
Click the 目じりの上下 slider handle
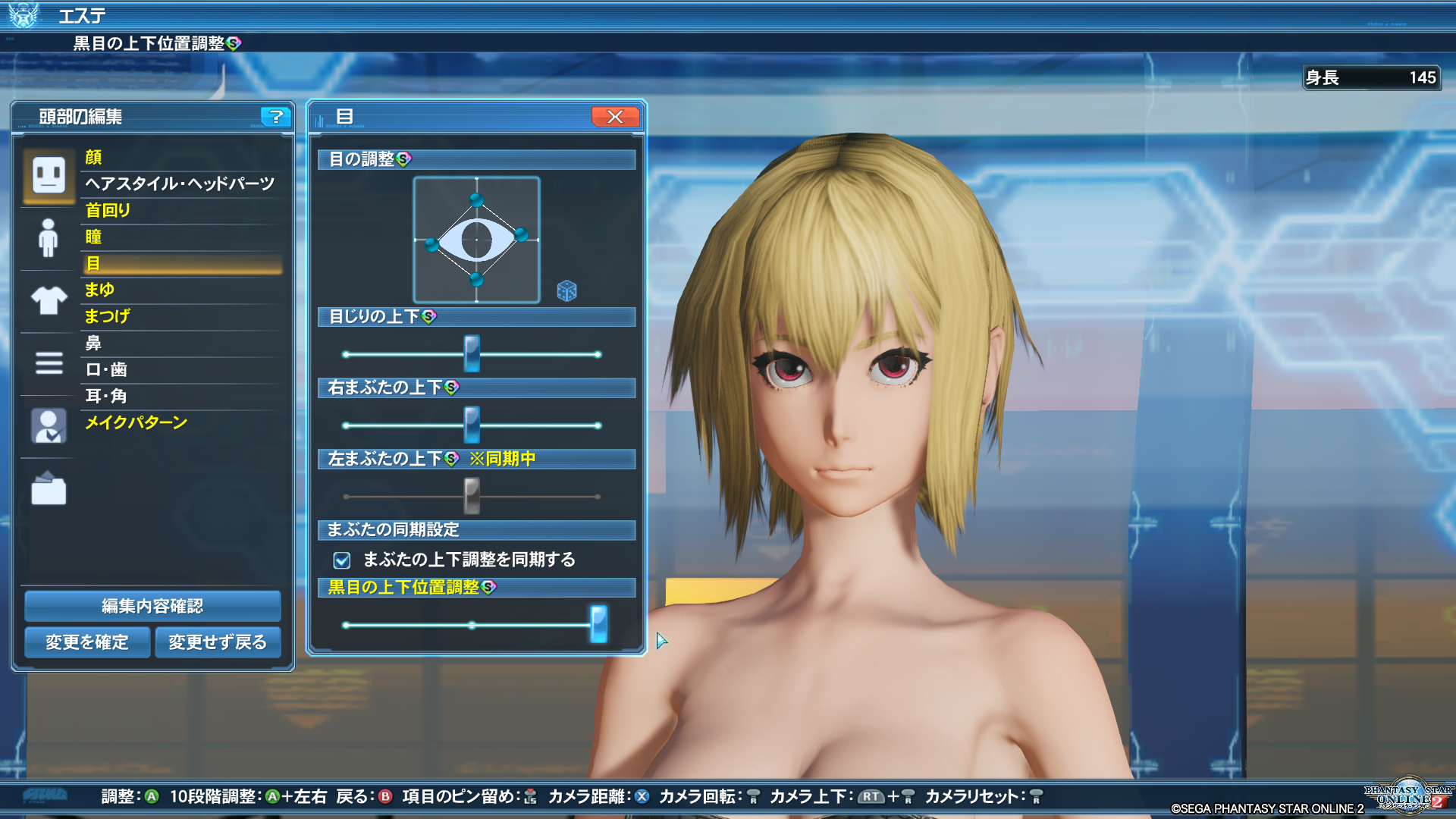[x=472, y=353]
